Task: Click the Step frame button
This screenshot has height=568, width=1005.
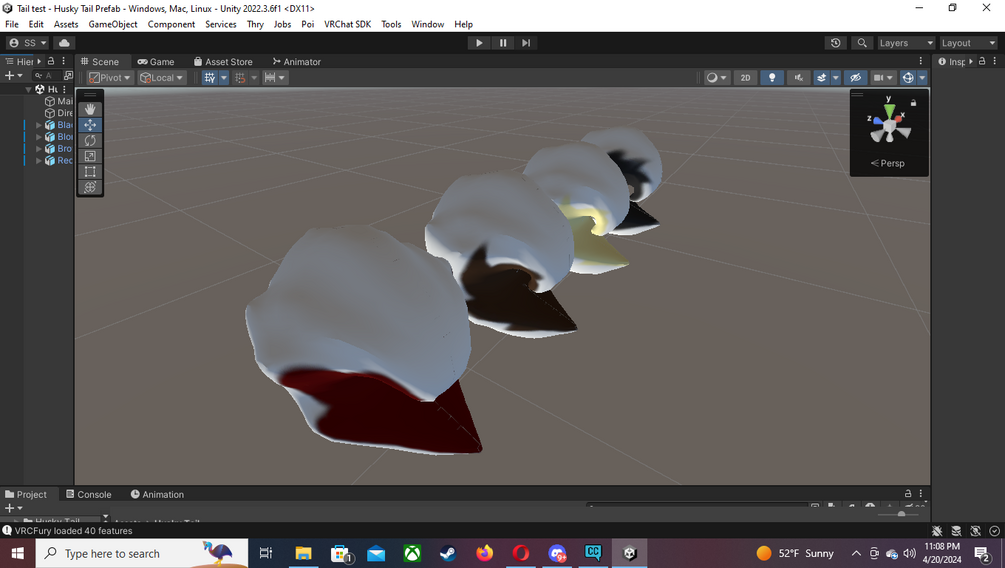Action: [x=526, y=43]
